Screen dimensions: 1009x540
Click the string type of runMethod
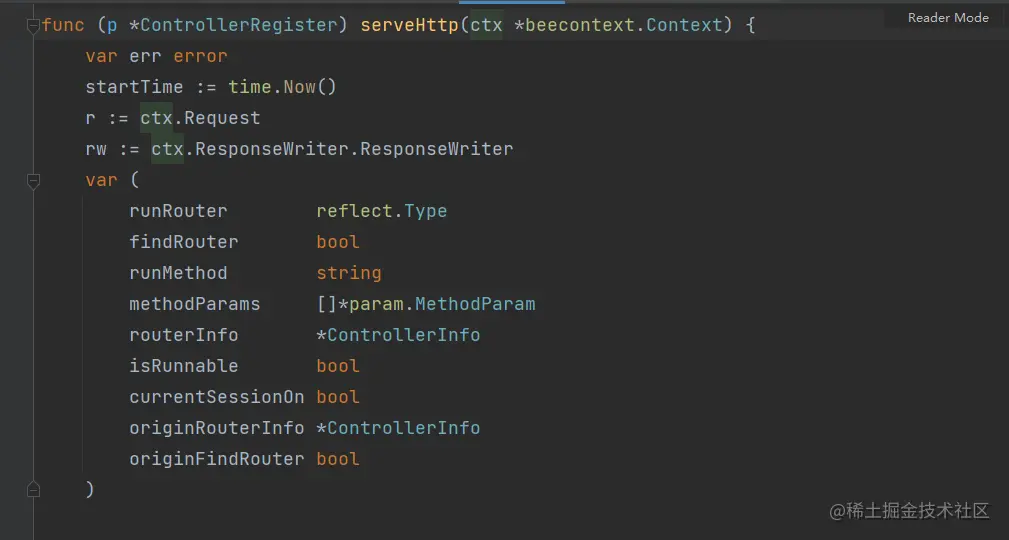349,273
